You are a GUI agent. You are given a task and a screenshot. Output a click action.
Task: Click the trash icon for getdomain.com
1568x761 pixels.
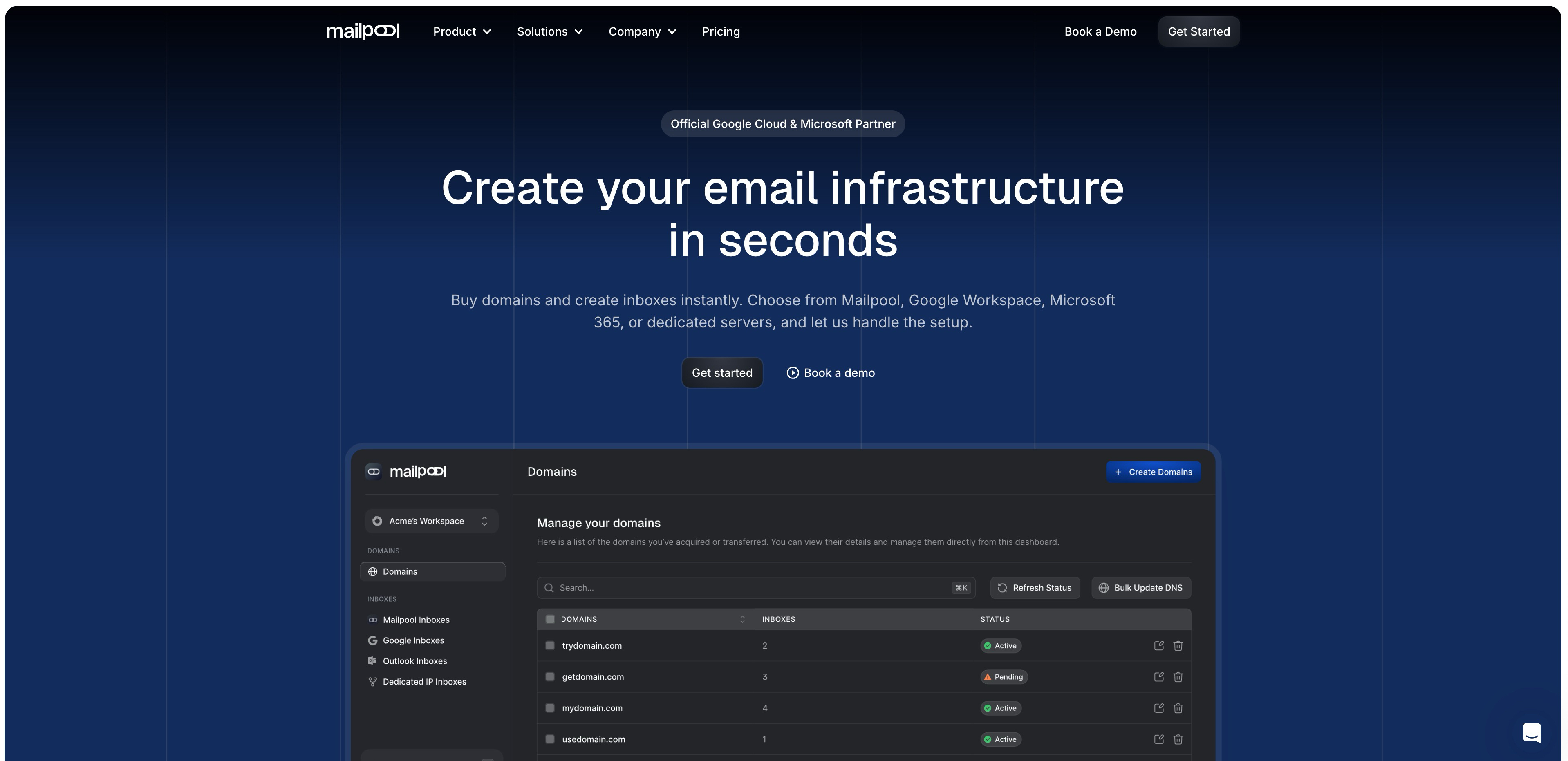click(1178, 677)
